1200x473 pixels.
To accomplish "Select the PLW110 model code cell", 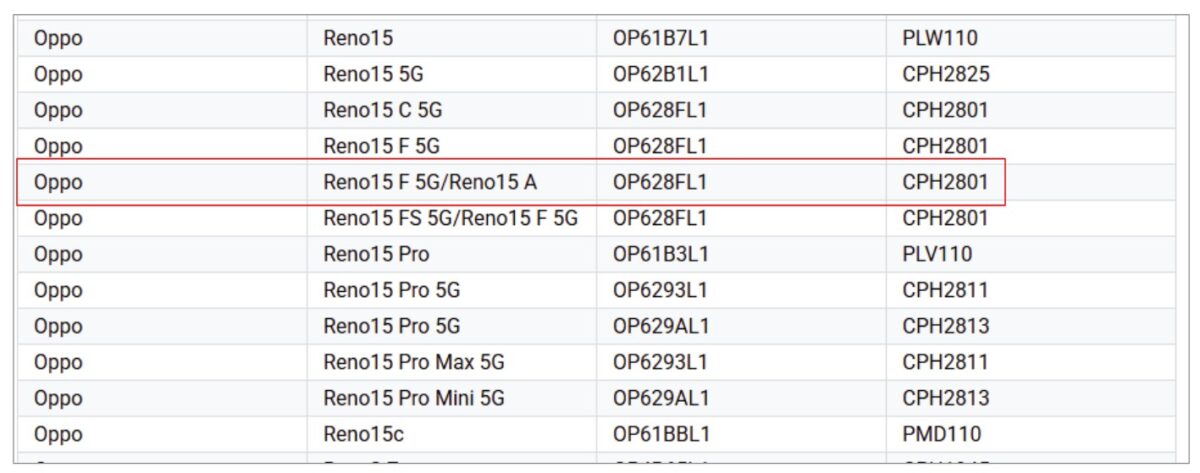I will tap(939, 39).
